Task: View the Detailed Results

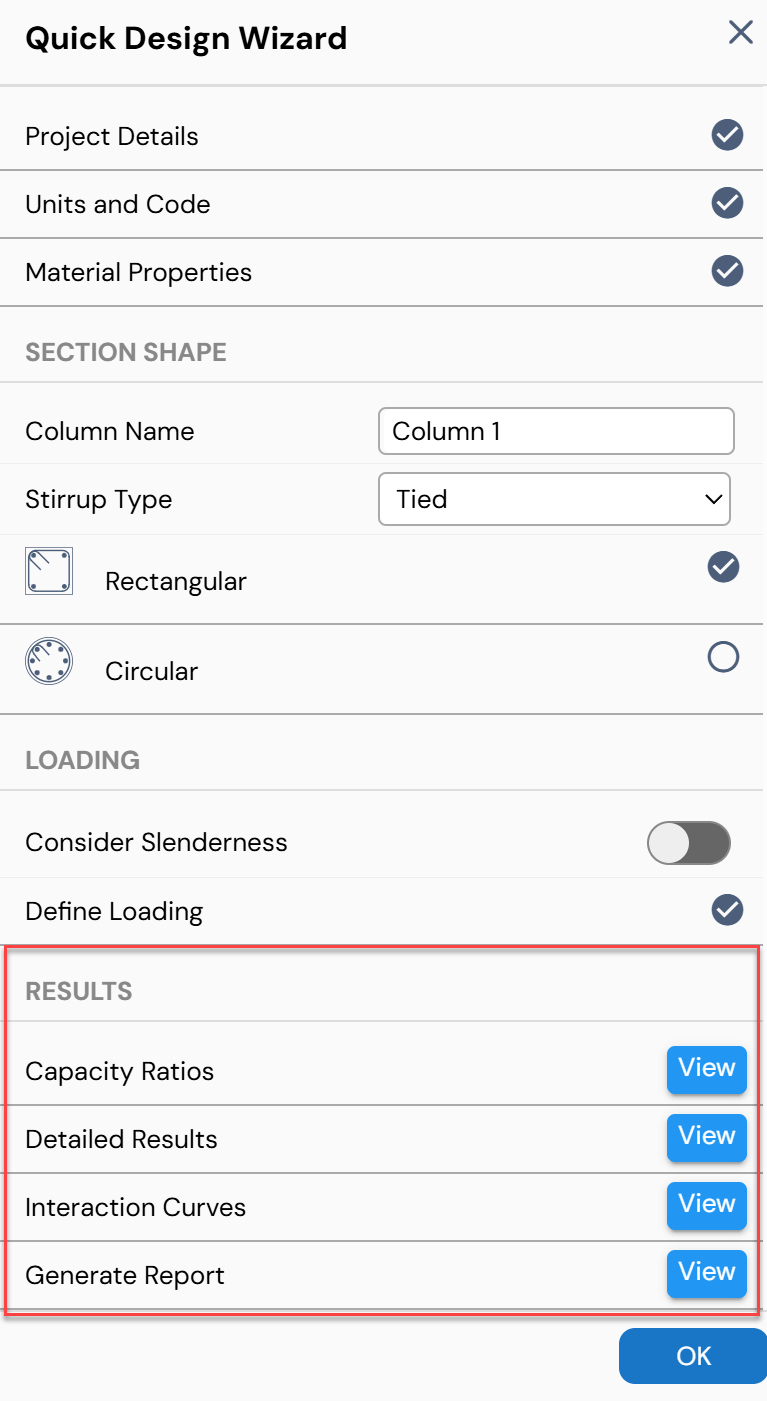Action: pos(707,1138)
